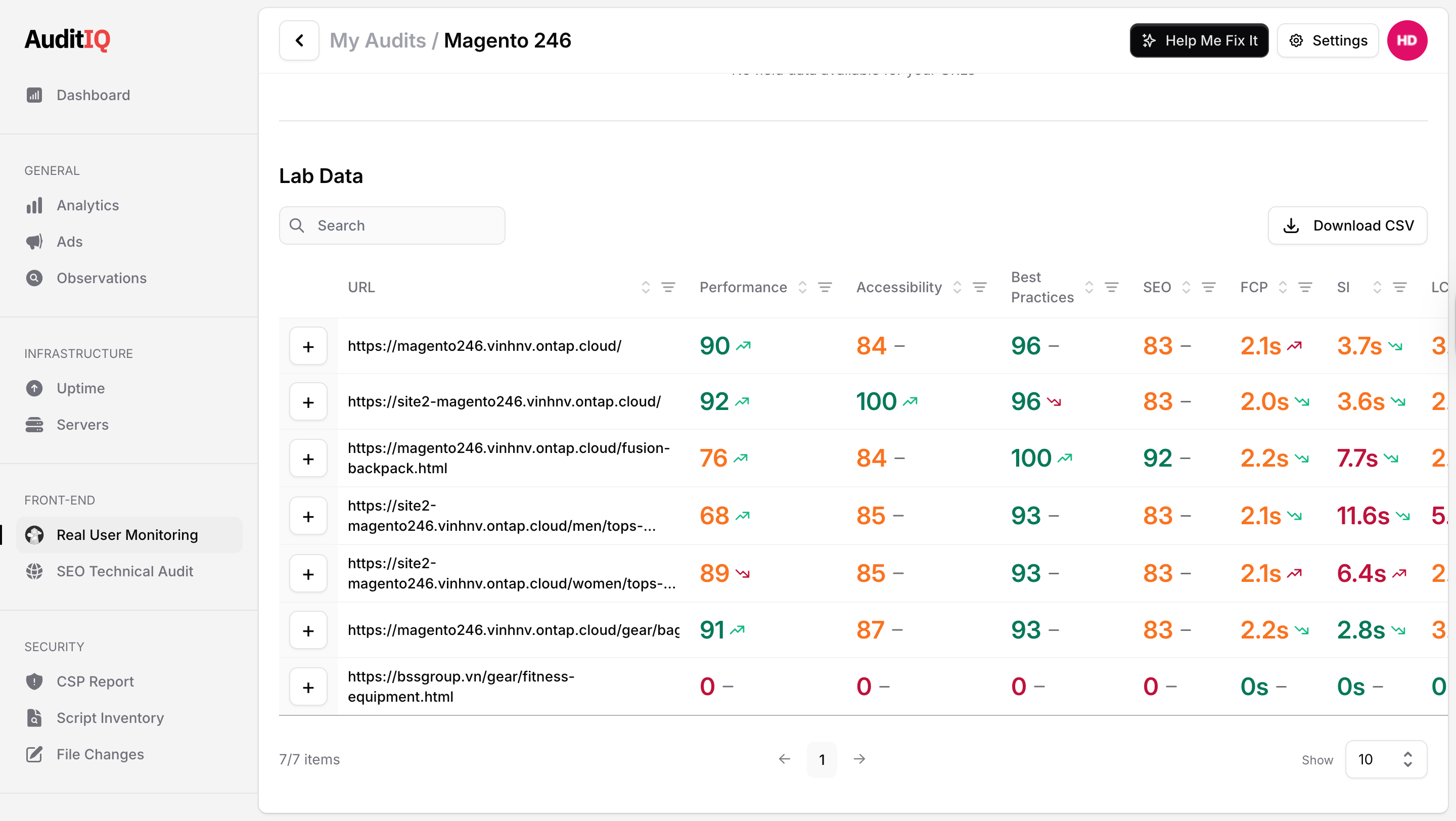Open the URL column filter
Image resolution: width=1456 pixels, height=821 pixels.
(x=668, y=288)
